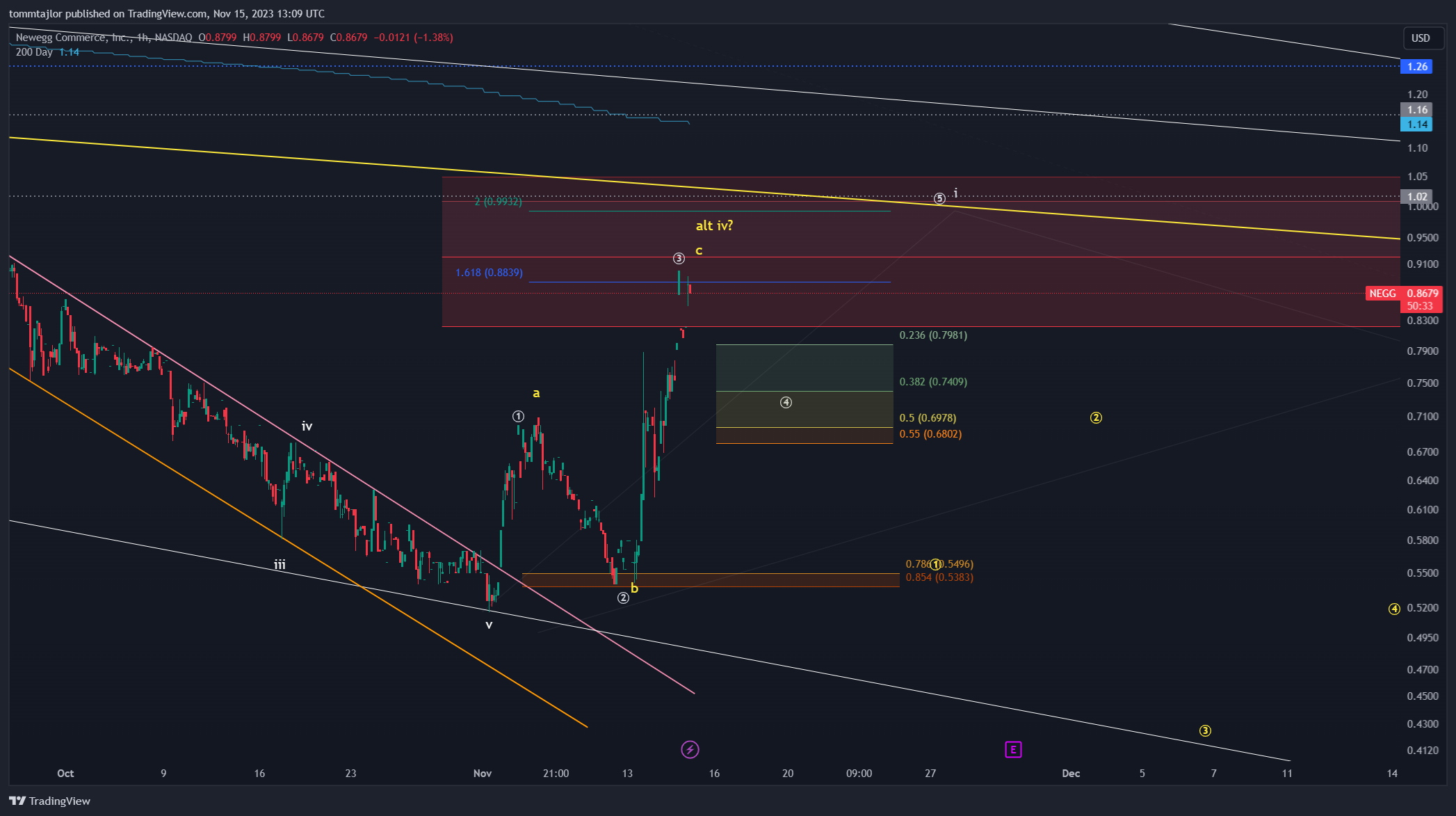The image size is (1456, 816).
Task: Click the TradingView logo at bottom
Action: coord(49,801)
